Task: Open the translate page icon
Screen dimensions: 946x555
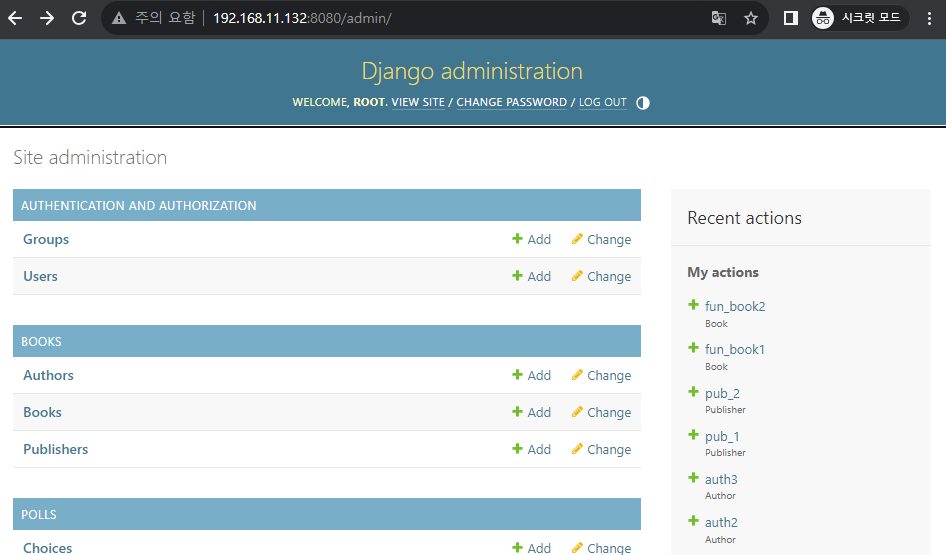Action: click(719, 18)
